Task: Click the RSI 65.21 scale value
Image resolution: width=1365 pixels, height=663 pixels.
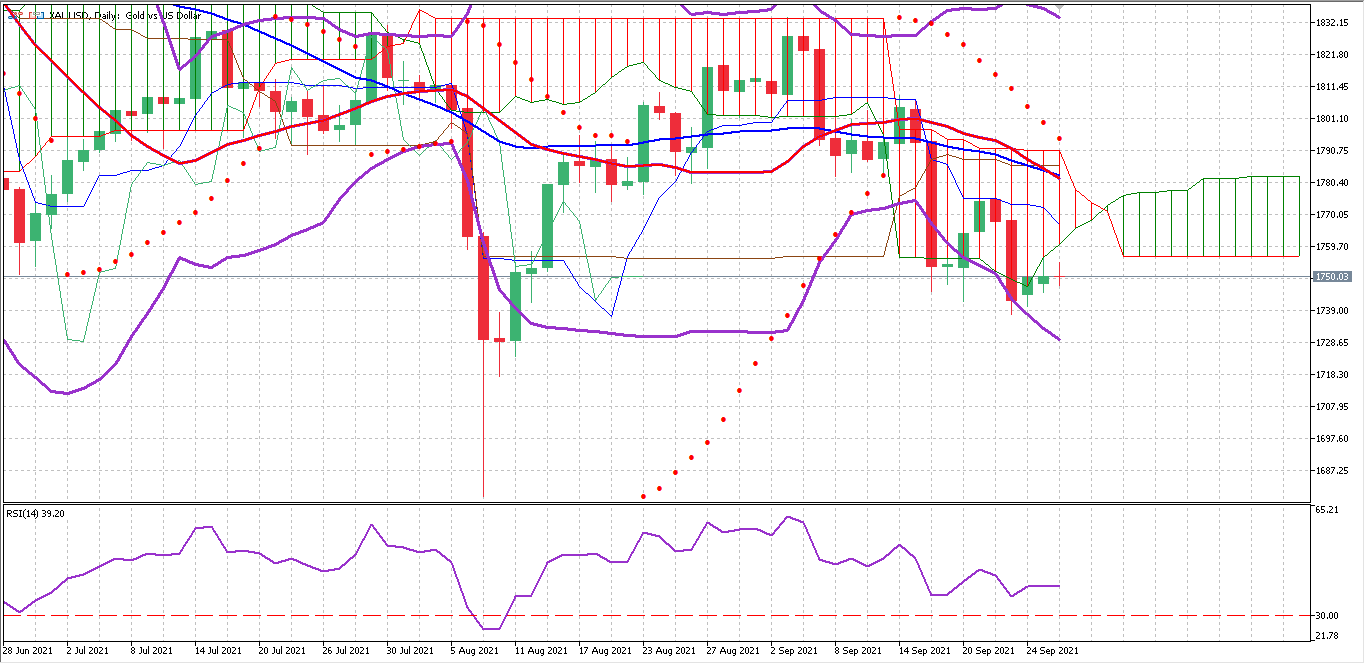Action: (1325, 510)
